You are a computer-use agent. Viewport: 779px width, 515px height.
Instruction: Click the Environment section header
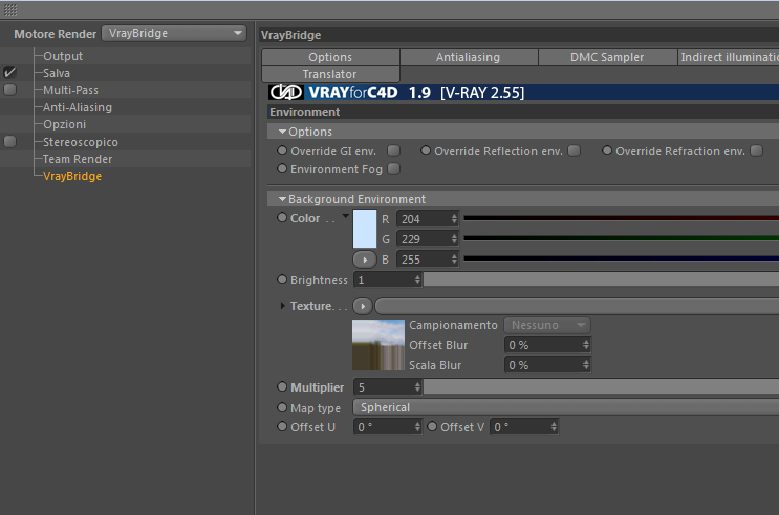point(523,112)
